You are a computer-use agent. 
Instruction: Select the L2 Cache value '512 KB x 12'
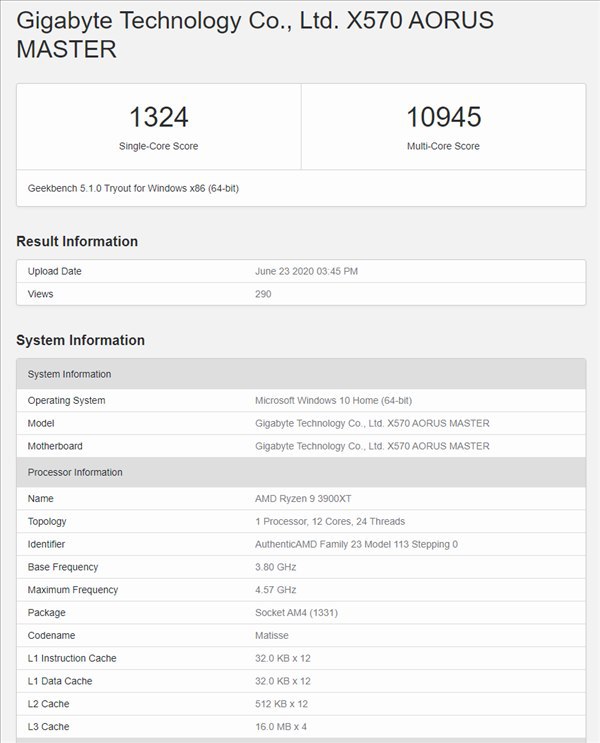pos(281,703)
